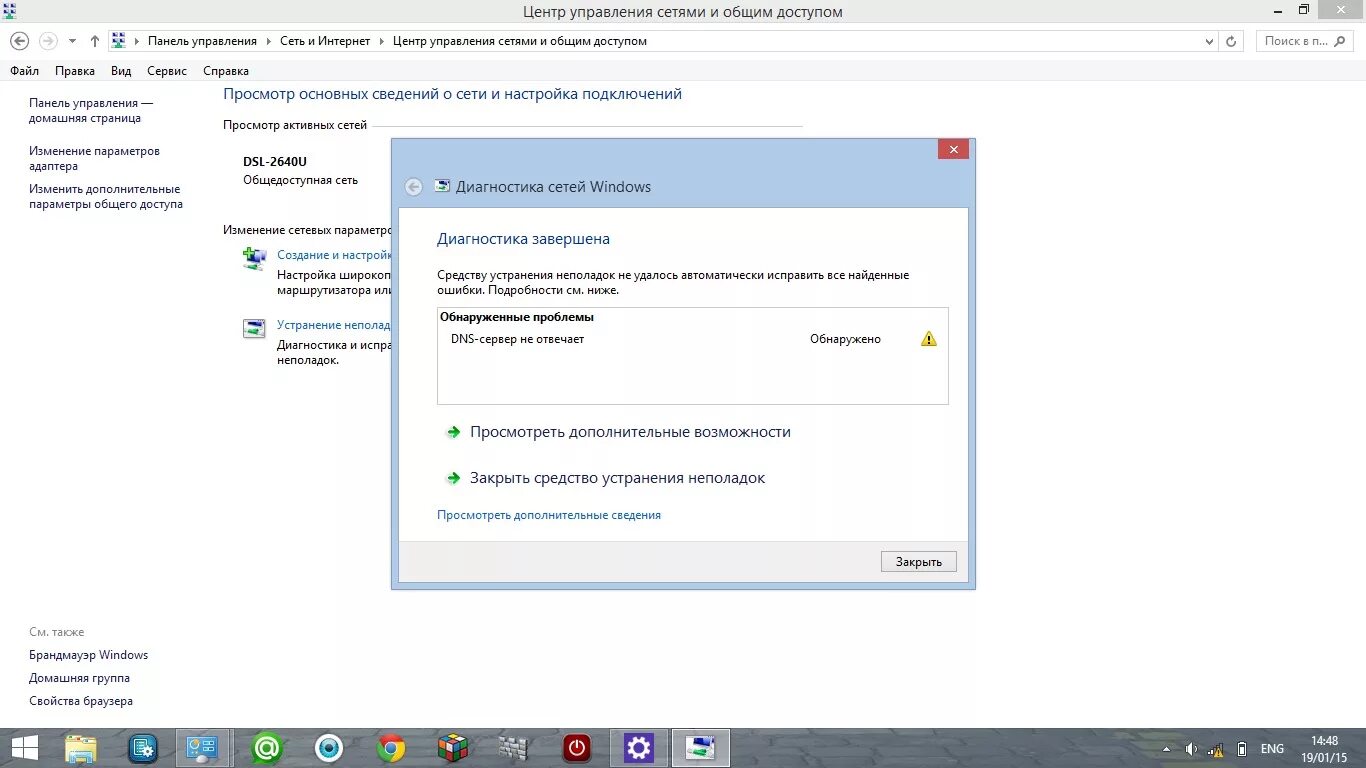The width and height of the screenshot is (1366, 768).
Task: Click the control panel search field
Action: tap(1306, 41)
